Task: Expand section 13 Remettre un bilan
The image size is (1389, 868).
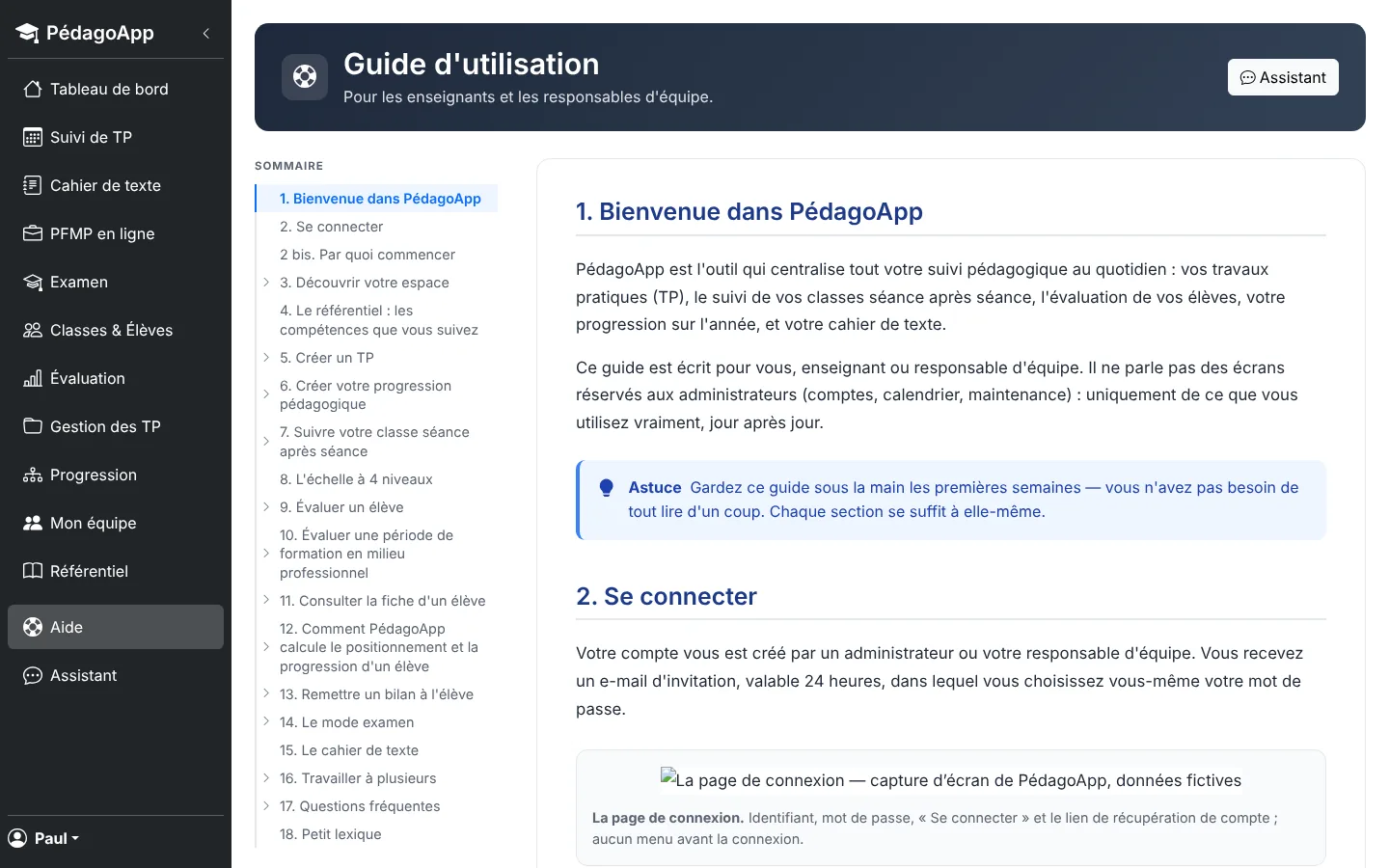Action: [266, 694]
